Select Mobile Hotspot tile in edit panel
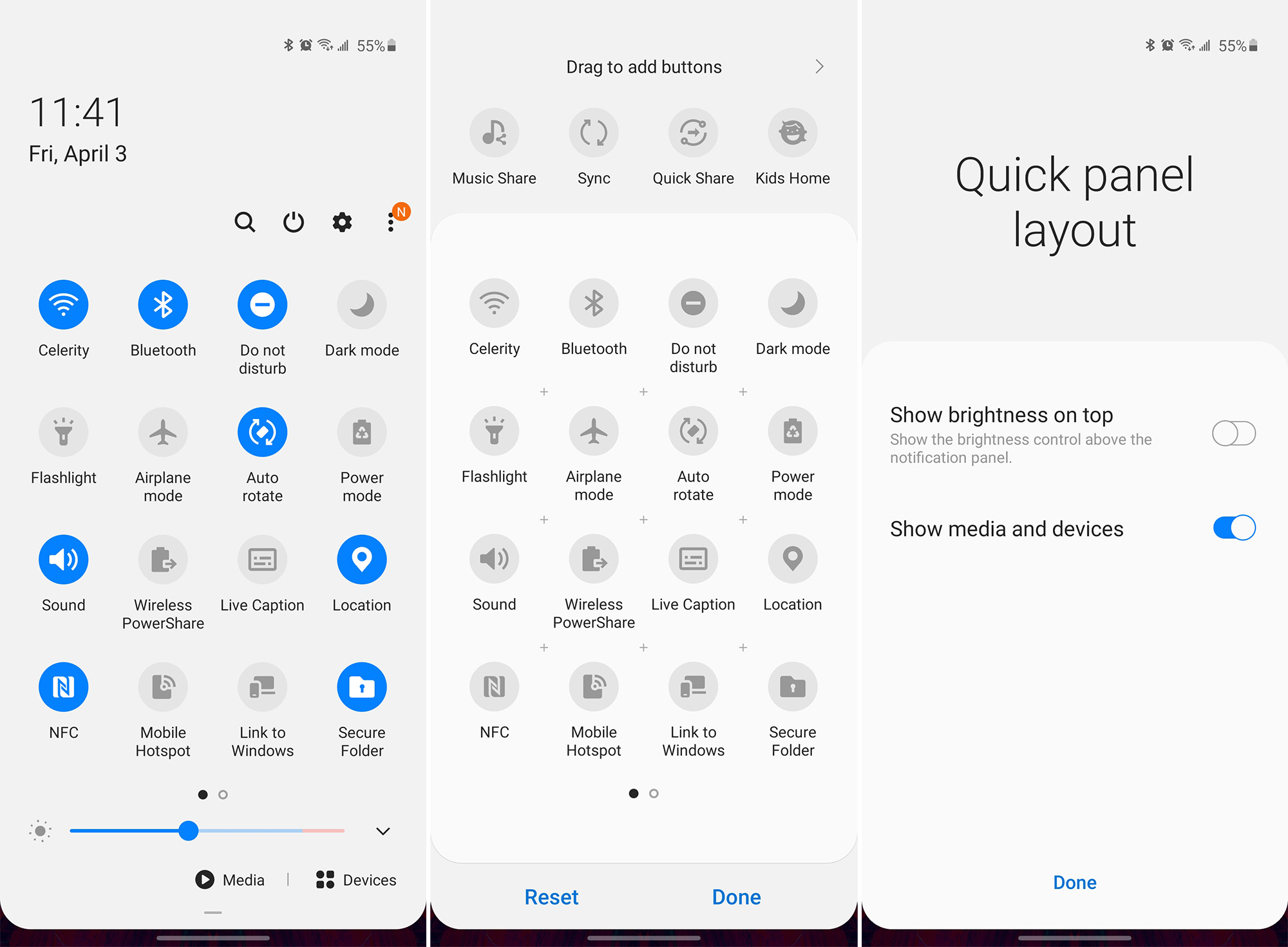Image resolution: width=1288 pixels, height=947 pixels. (594, 686)
